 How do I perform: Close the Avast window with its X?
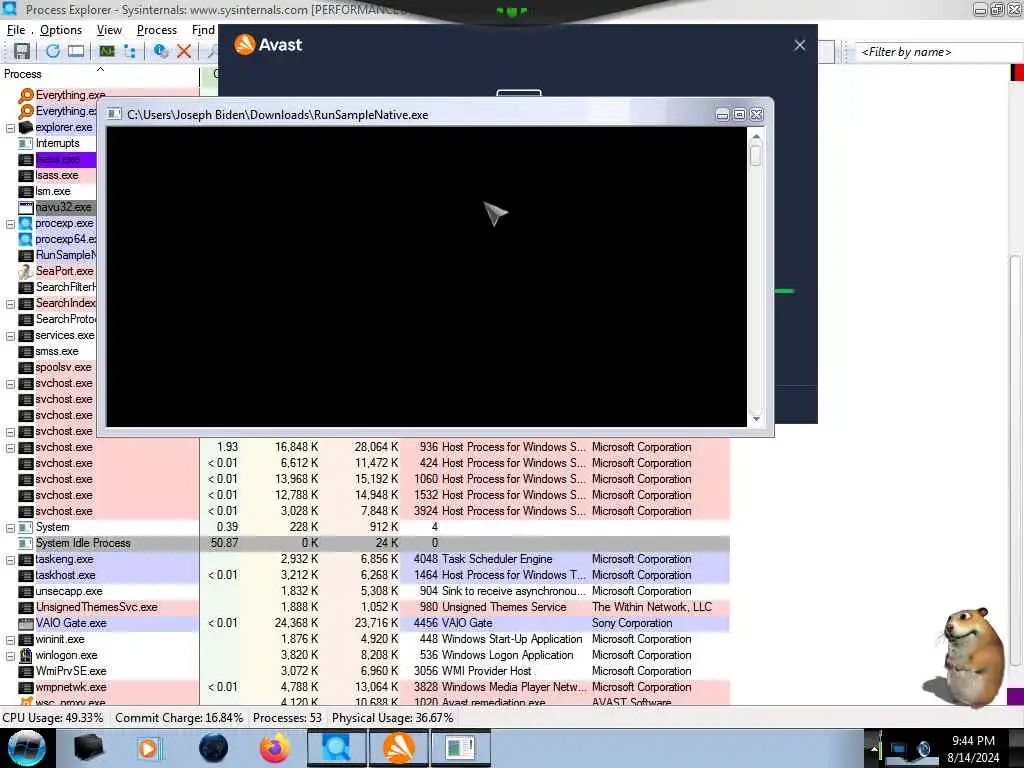tap(799, 45)
